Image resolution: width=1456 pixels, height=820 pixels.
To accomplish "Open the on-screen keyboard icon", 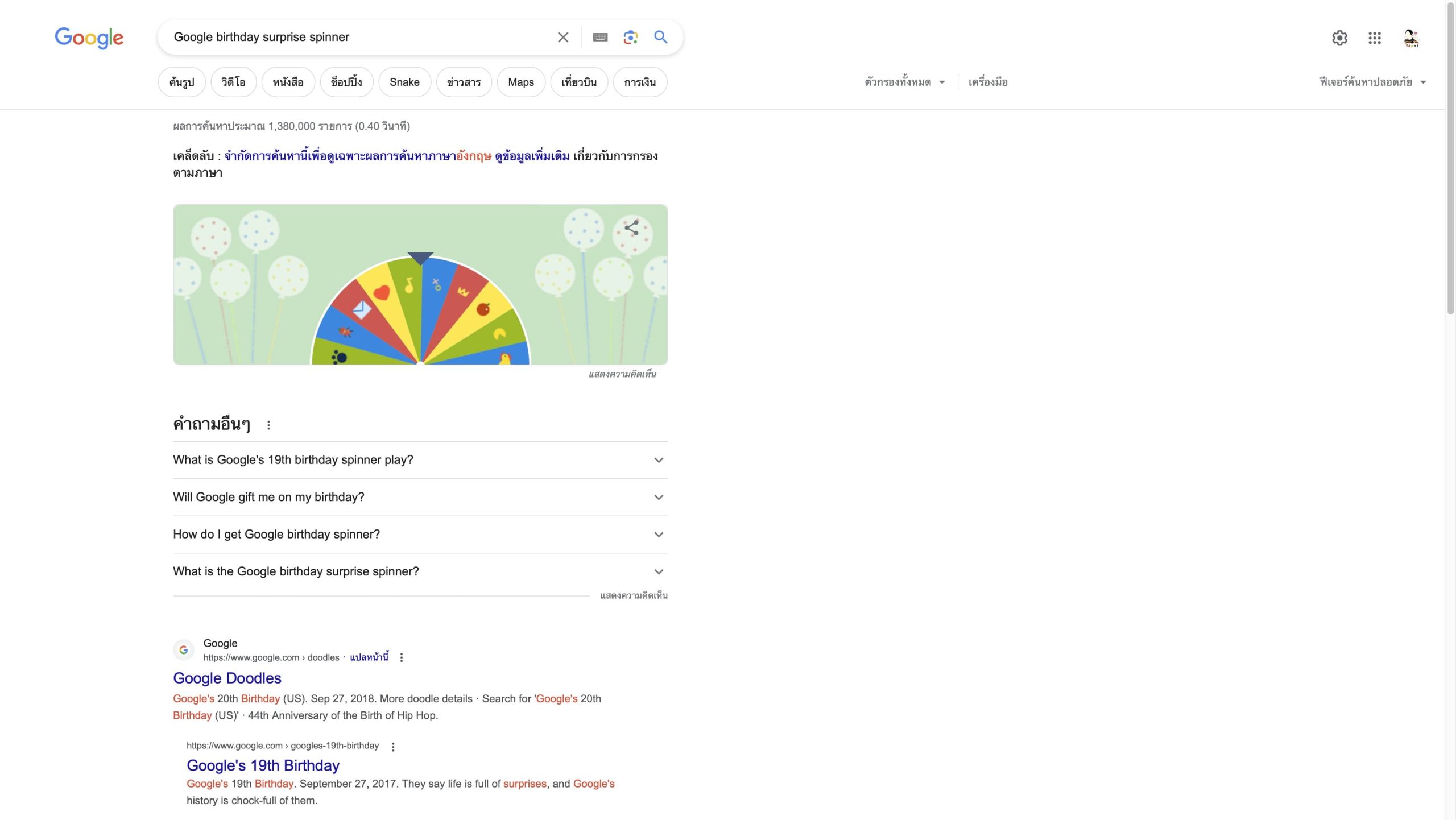I will click(x=600, y=38).
